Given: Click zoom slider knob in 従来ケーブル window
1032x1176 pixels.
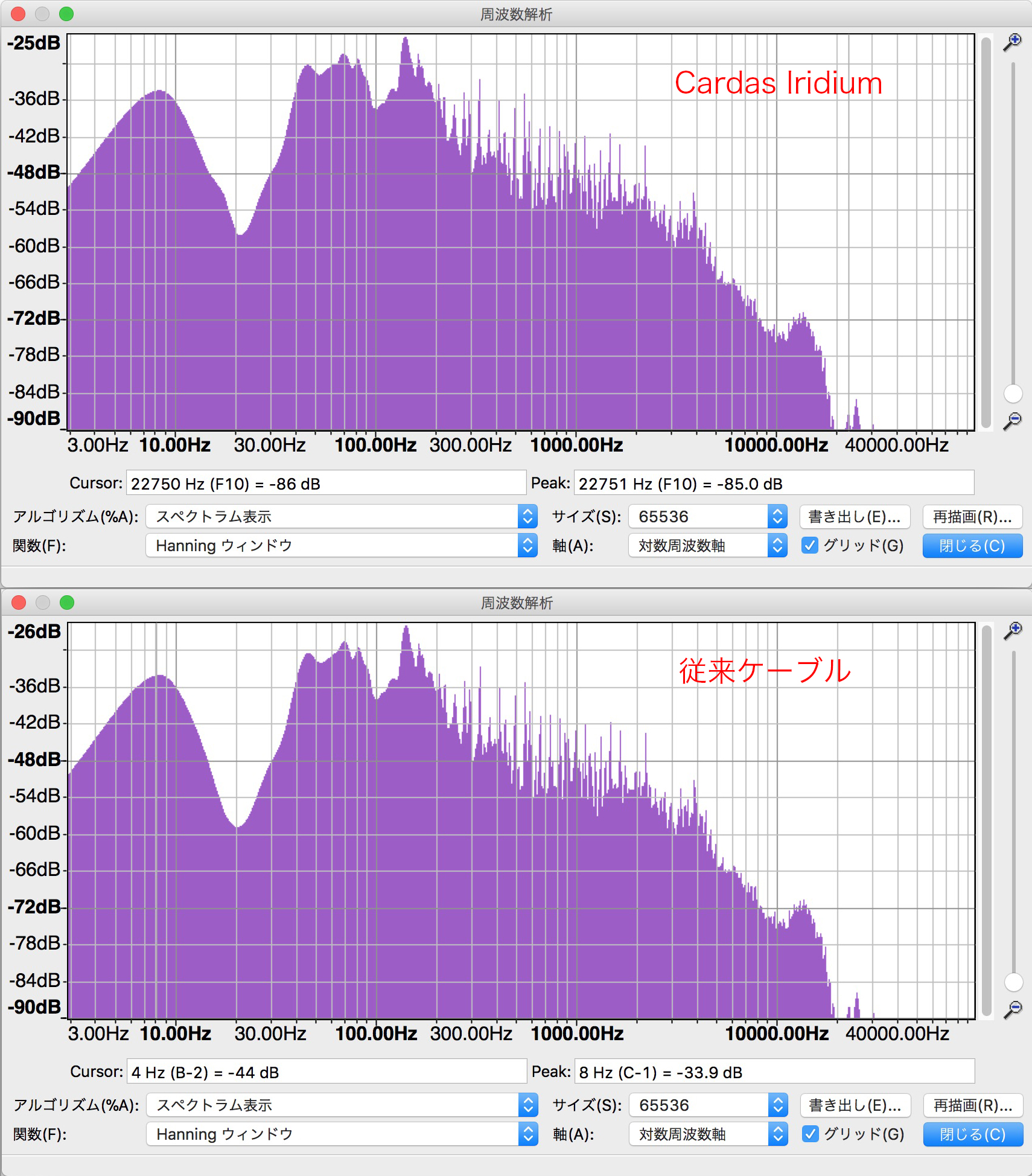Looking at the screenshot, I should pyautogui.click(x=1013, y=982).
